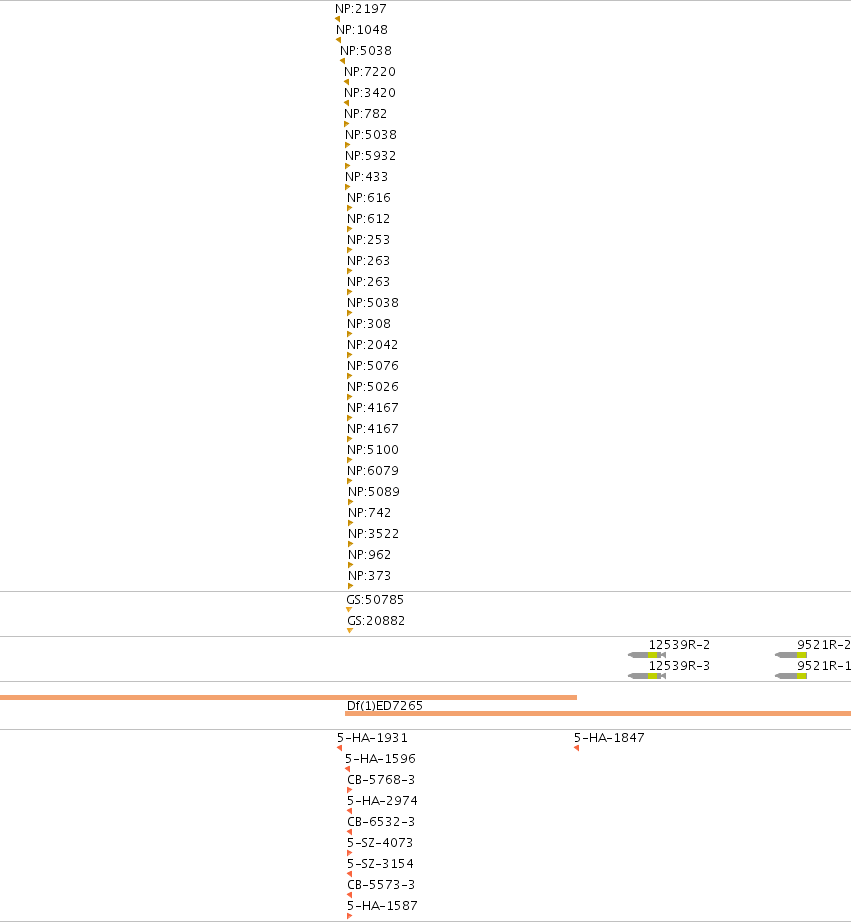
Task: Click the right-pointing arrow below NP:782
Action: point(346,124)
